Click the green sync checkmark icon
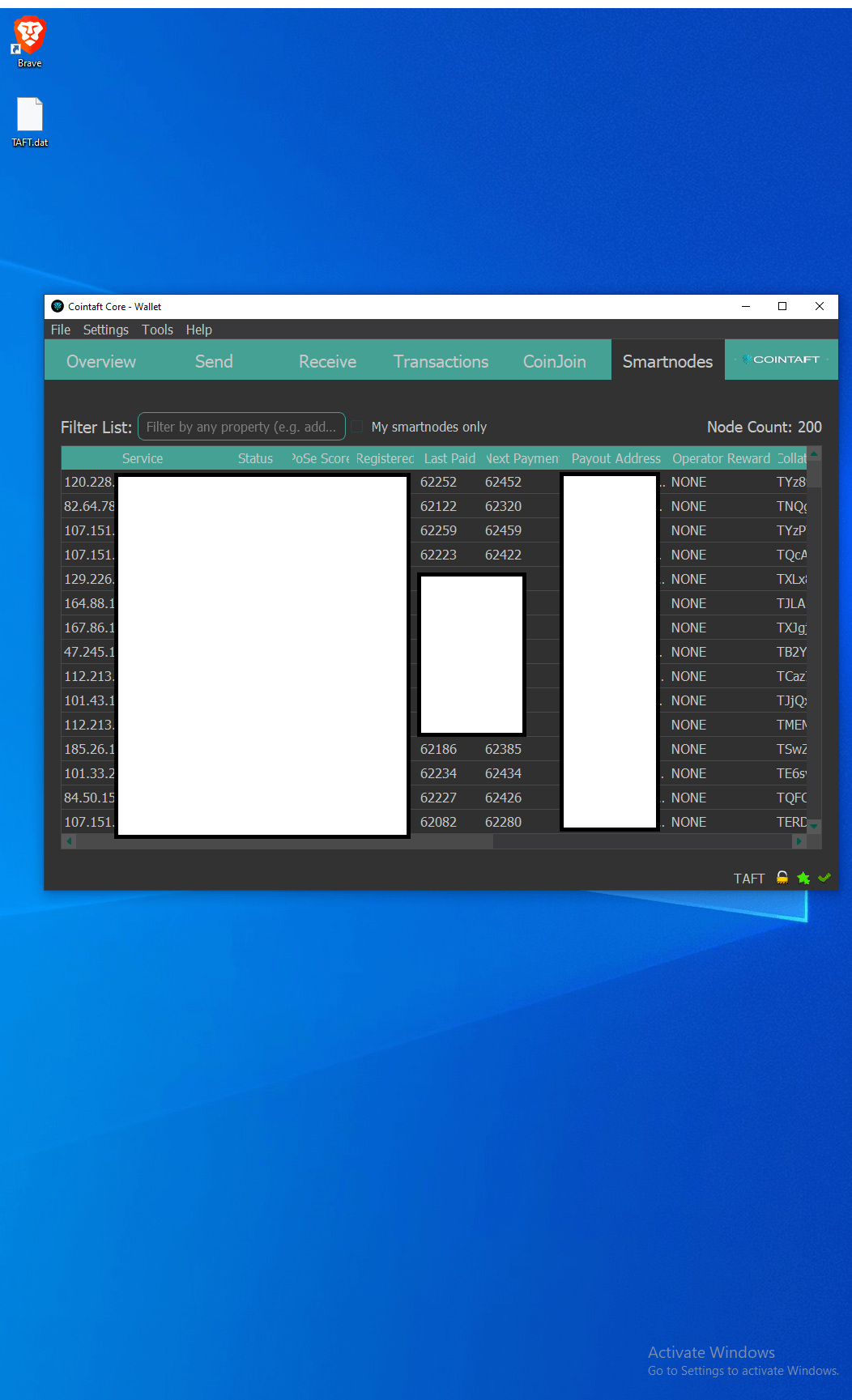The width and height of the screenshot is (852, 1400). pyautogui.click(x=824, y=878)
